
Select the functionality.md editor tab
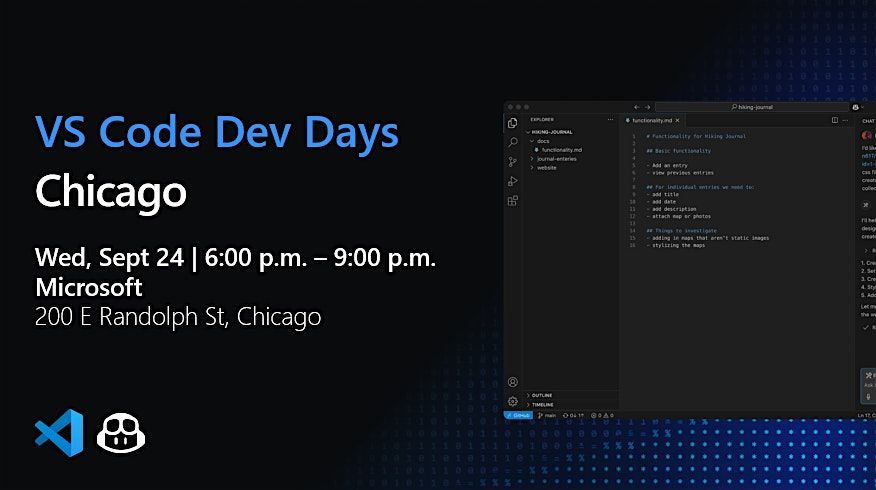(651, 120)
